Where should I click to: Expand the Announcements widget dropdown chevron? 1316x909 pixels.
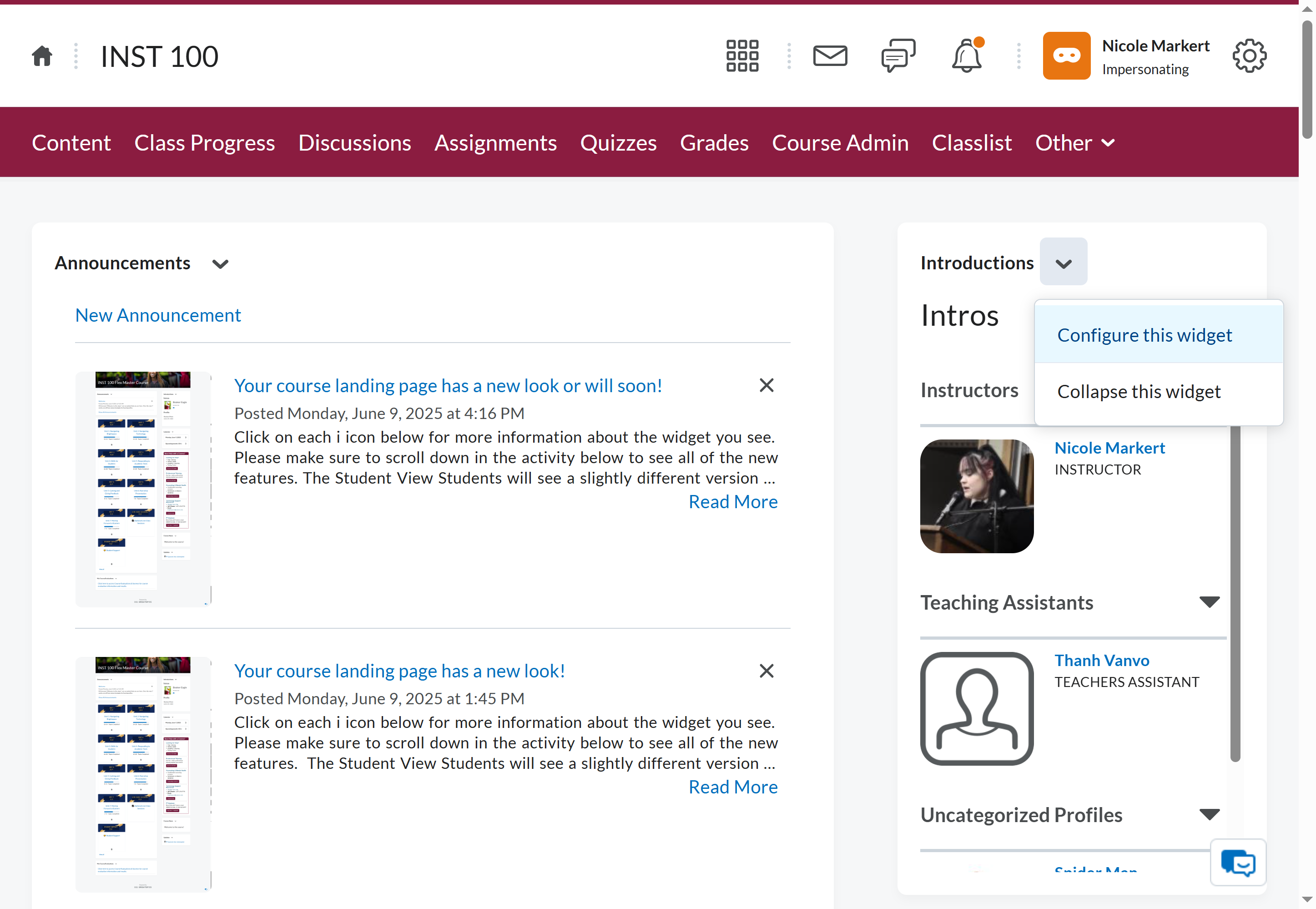[220, 264]
